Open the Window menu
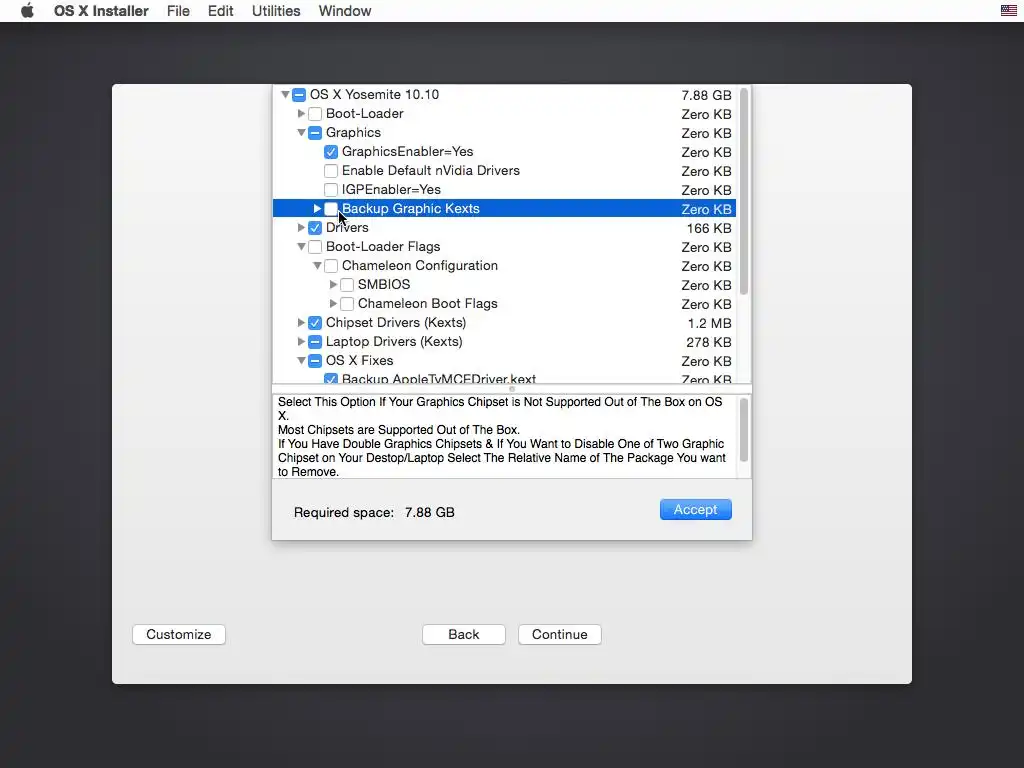 click(345, 11)
